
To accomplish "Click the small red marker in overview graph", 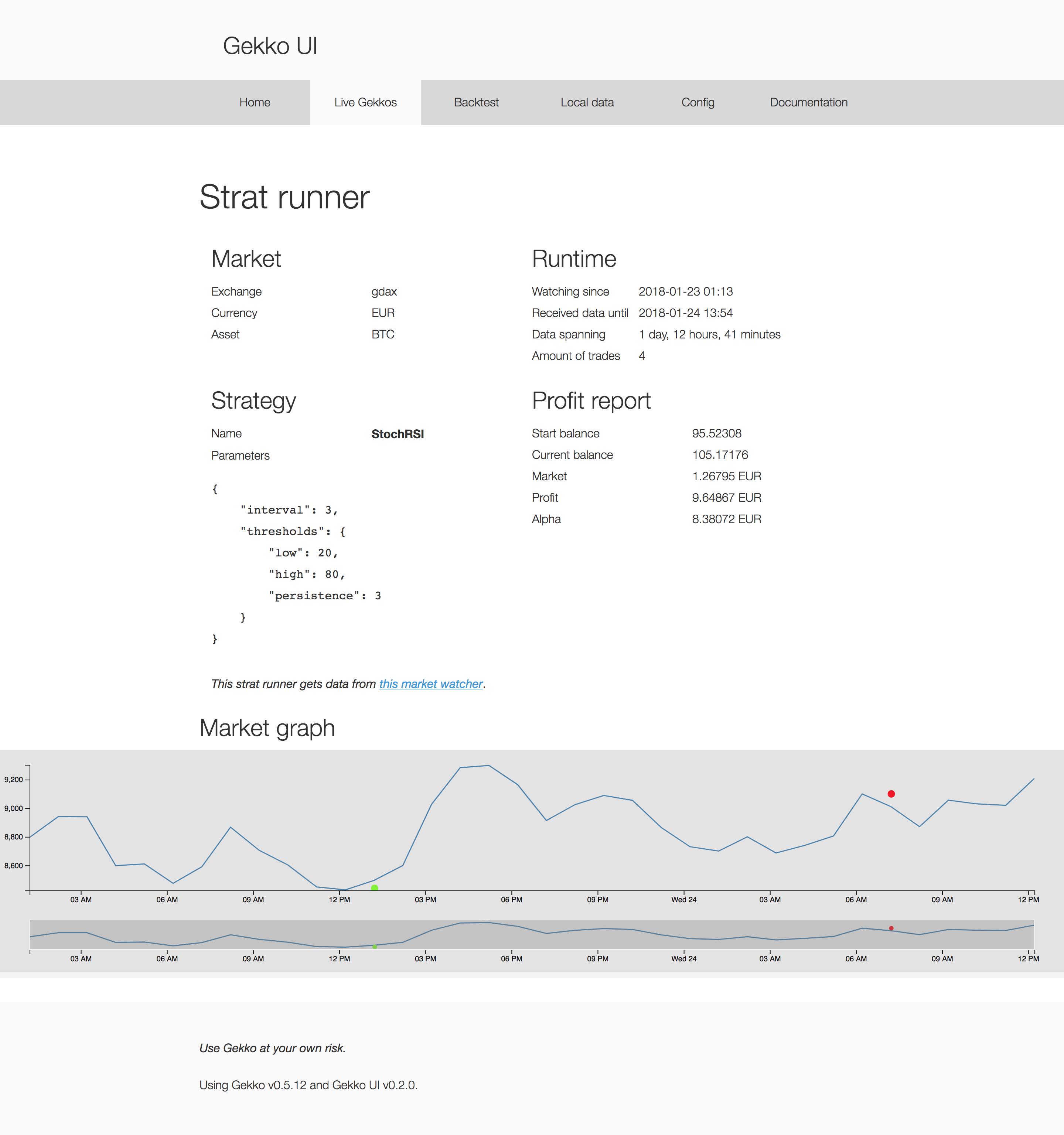I will tap(891, 928).
